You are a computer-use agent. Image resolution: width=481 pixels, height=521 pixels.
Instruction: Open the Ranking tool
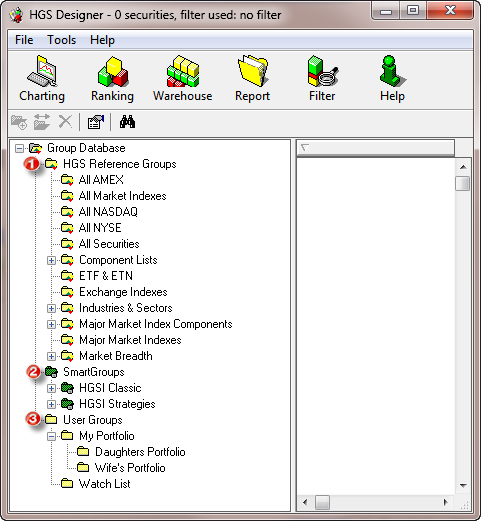112,79
